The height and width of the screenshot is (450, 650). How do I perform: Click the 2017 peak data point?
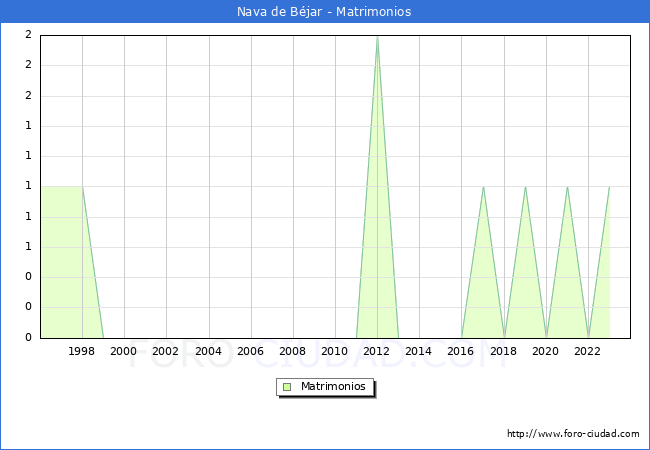tap(483, 187)
